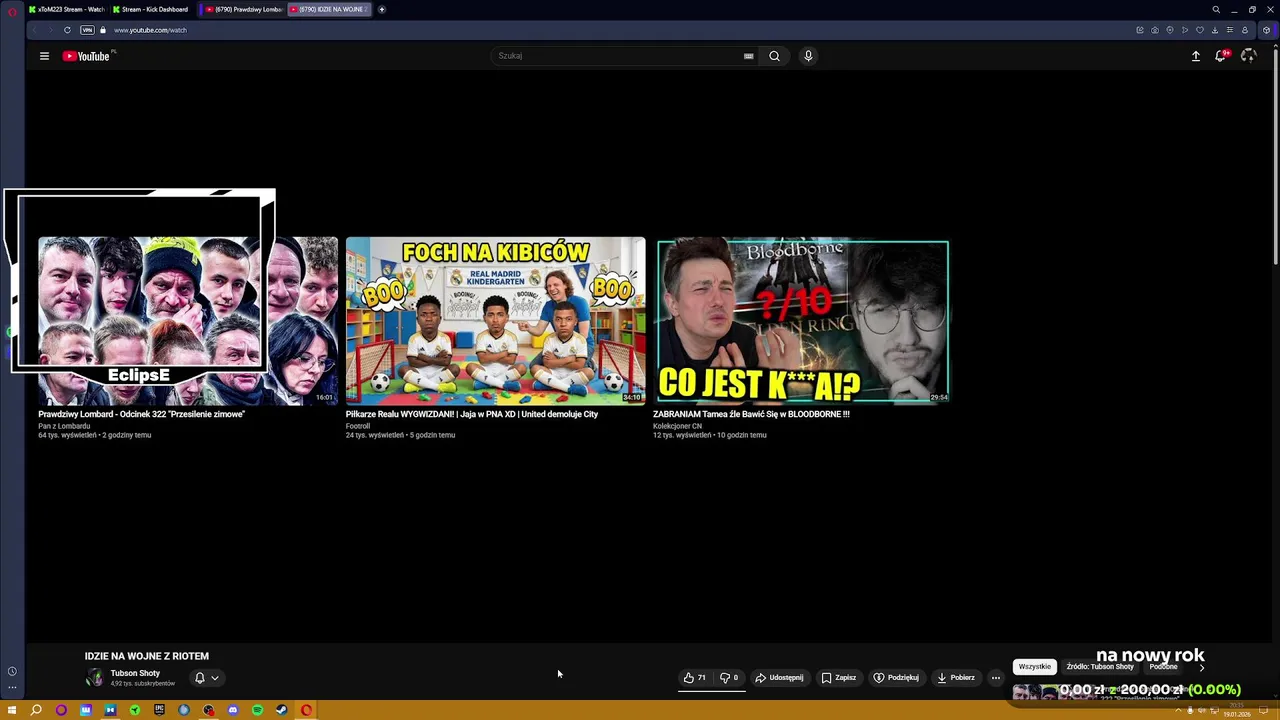Go back with the browser back arrow
This screenshot has width=1280, height=720.
(x=35, y=30)
